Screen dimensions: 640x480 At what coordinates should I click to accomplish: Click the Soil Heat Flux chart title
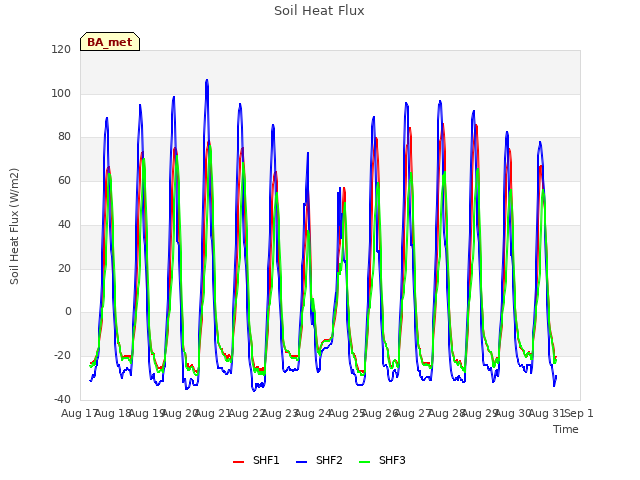(x=319, y=11)
